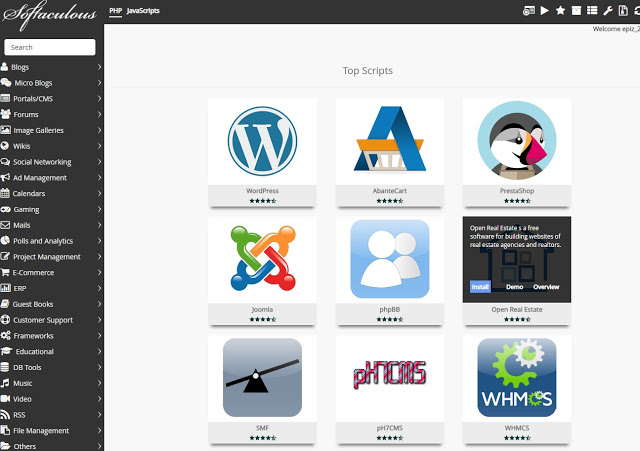Open the Joomla script logo
The height and width of the screenshot is (451, 640).
tap(263, 258)
